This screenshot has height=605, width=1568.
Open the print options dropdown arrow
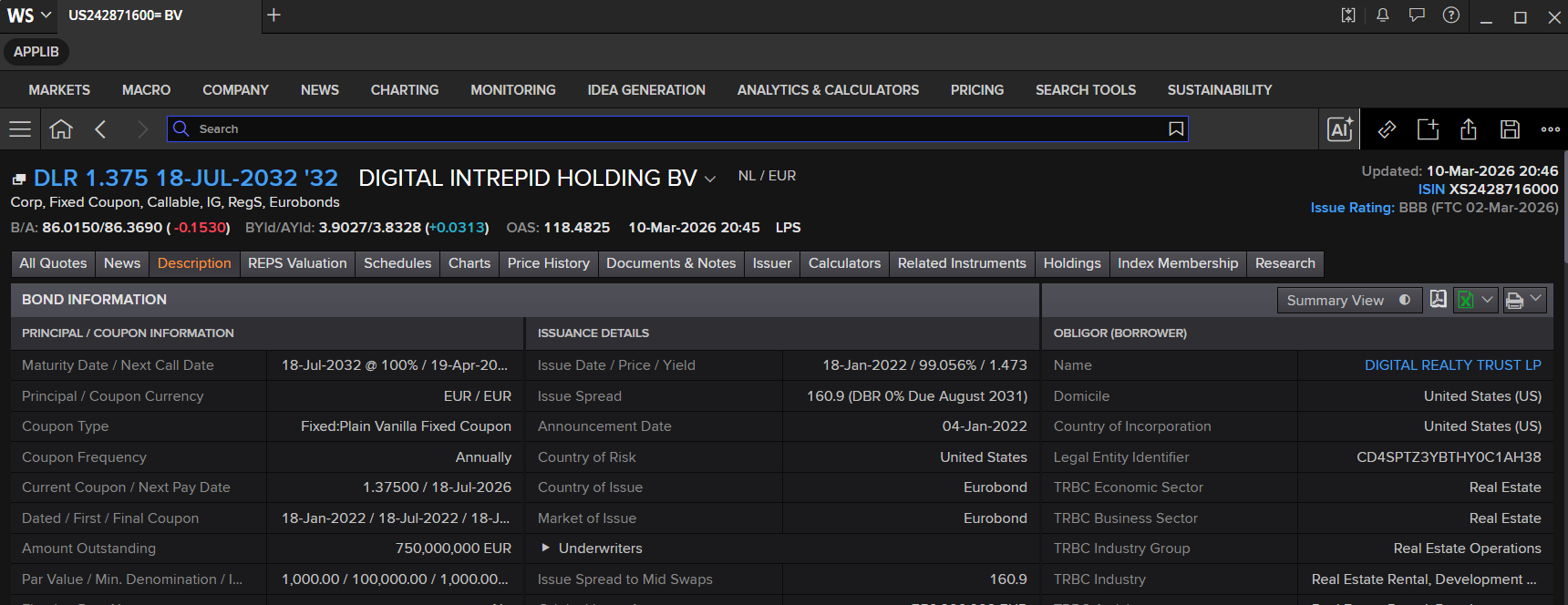[x=1536, y=300]
